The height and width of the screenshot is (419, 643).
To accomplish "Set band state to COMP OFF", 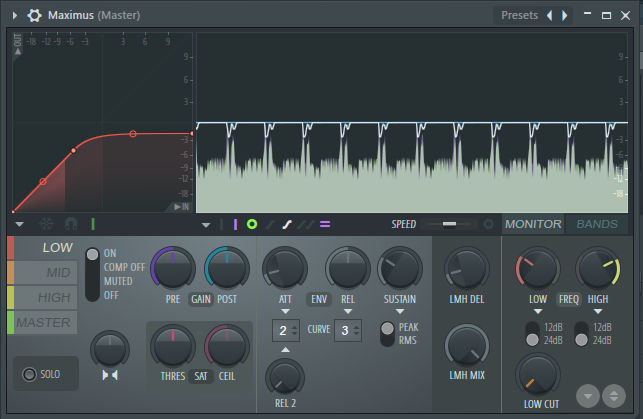I will pyautogui.click(x=124, y=267).
